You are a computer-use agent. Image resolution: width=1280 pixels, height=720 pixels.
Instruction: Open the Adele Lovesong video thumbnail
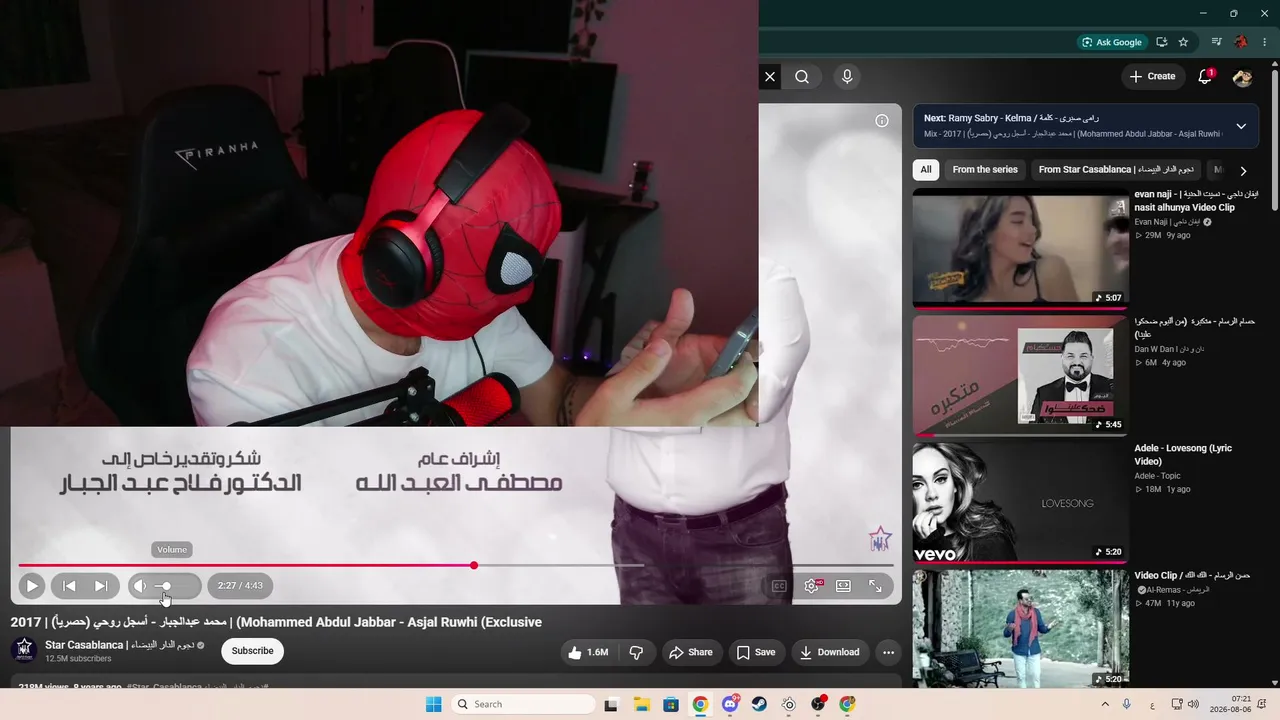[x=1021, y=503]
